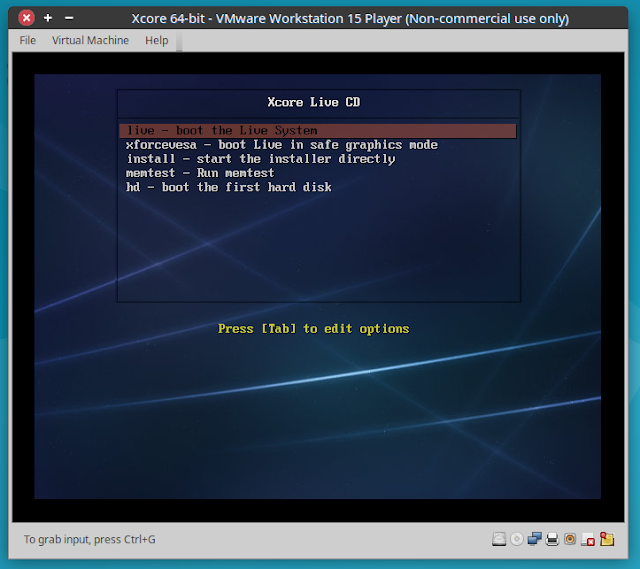
Task: Open the File menu
Action: (27, 40)
